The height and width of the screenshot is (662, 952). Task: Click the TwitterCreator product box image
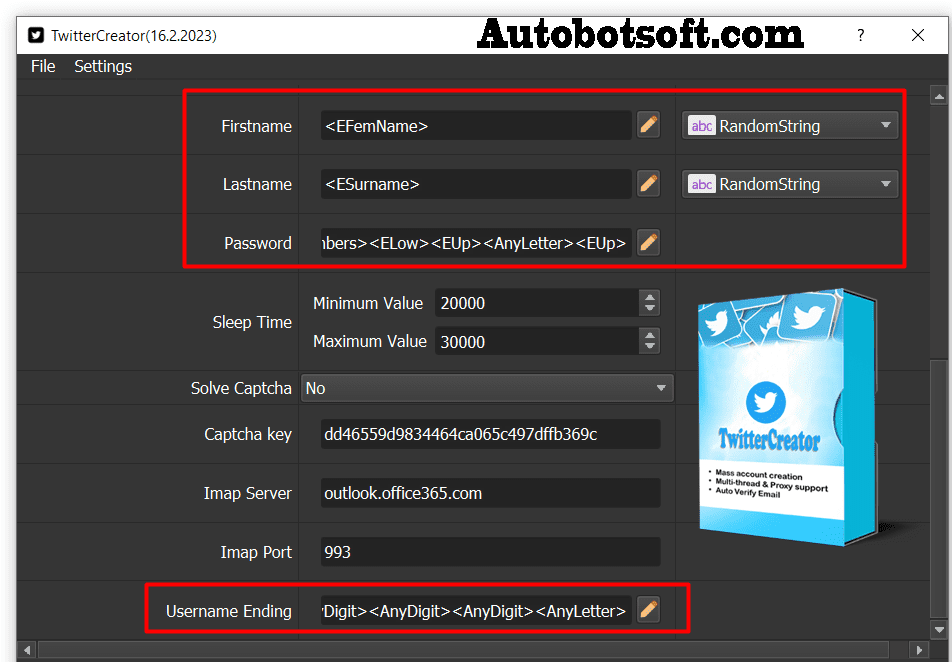point(788,417)
